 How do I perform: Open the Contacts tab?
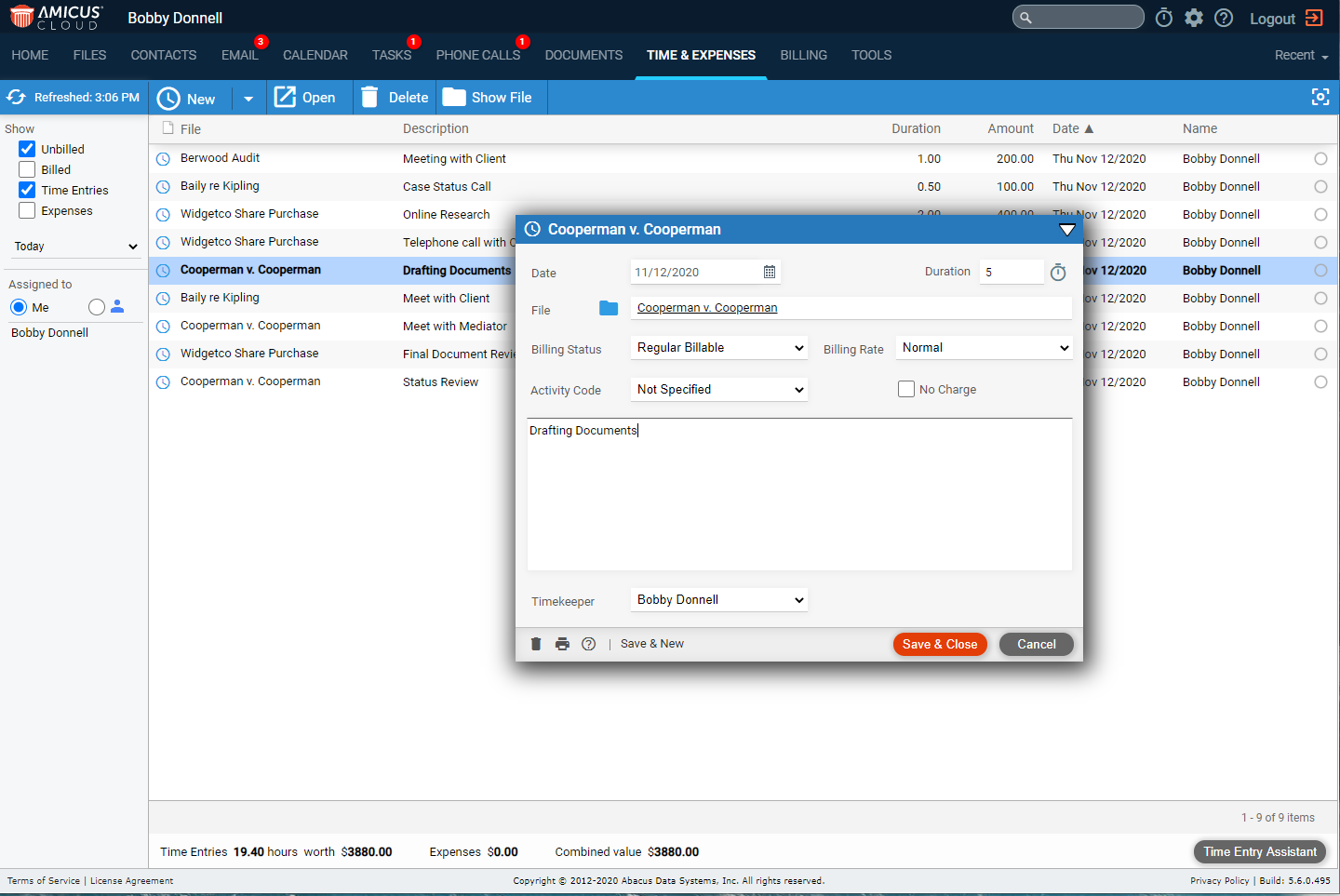pyautogui.click(x=164, y=55)
